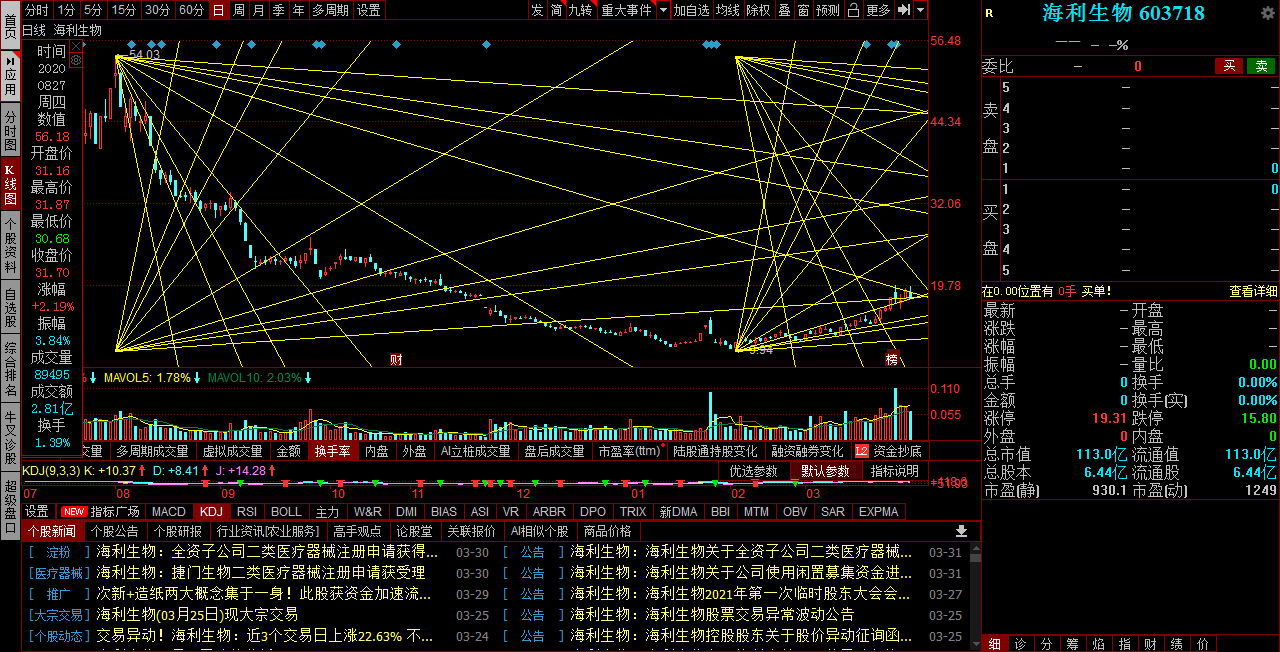The image size is (1280, 652).
Task: Open the 更多 menu
Action: point(878,10)
